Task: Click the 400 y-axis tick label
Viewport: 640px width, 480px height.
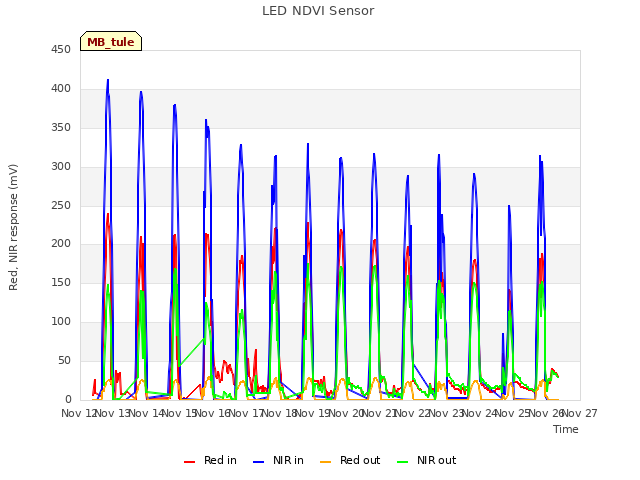Action: point(61,89)
